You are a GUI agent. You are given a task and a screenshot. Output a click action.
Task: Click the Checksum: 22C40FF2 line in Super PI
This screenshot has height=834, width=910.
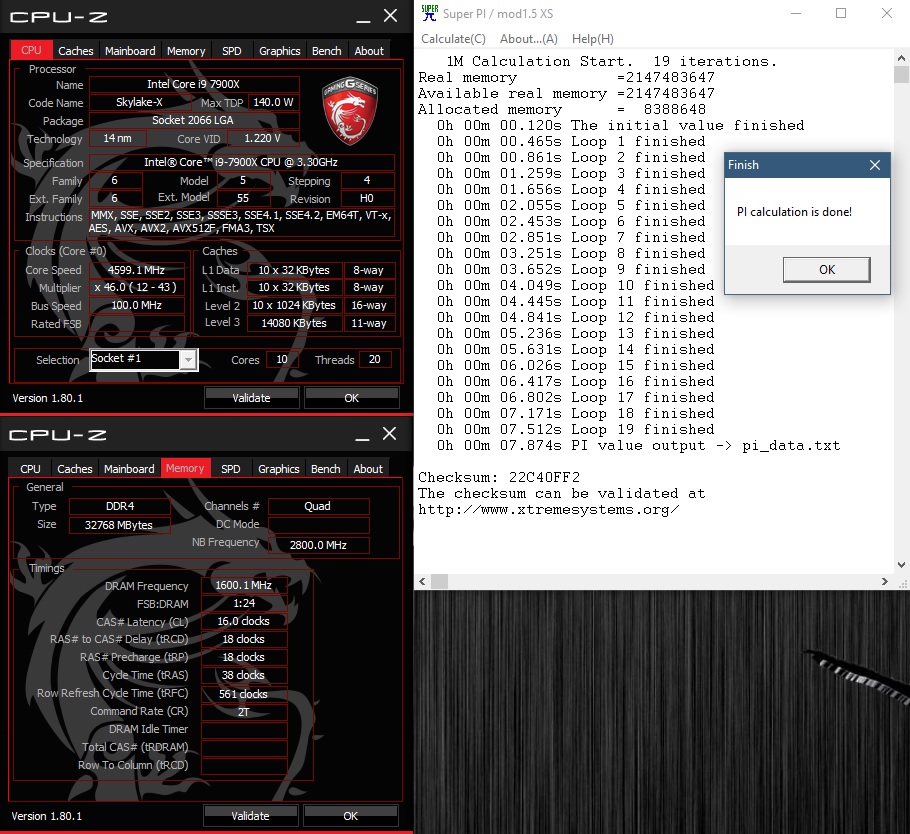pyautogui.click(x=499, y=477)
